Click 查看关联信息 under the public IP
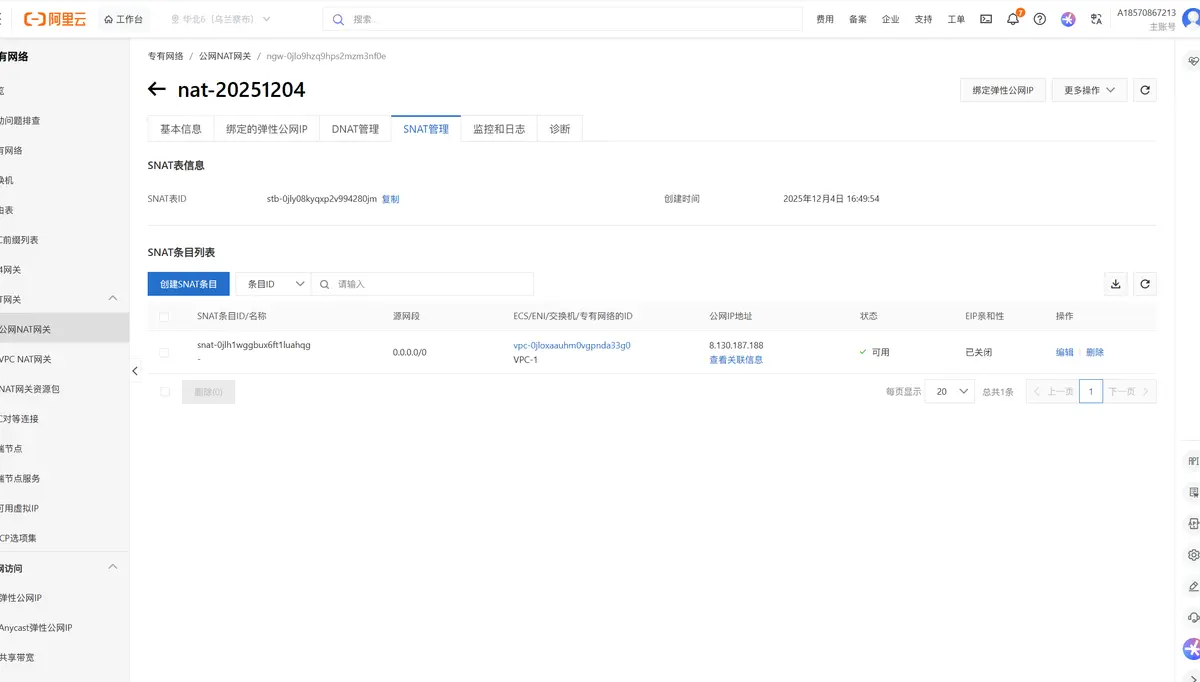1200x682 pixels. (736, 359)
